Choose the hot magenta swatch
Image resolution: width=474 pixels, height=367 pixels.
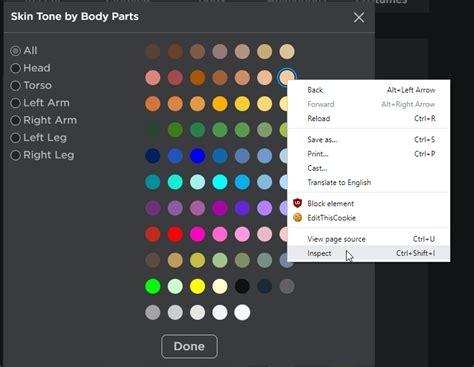click(197, 234)
